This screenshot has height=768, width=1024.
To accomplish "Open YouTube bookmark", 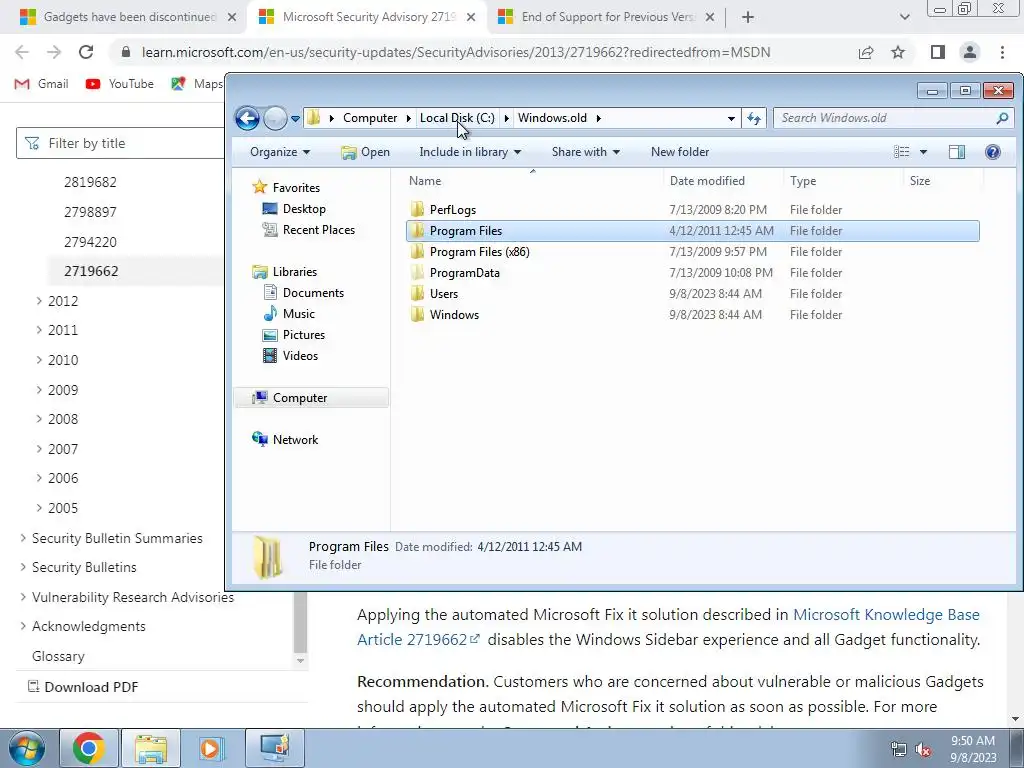I will pos(120,84).
